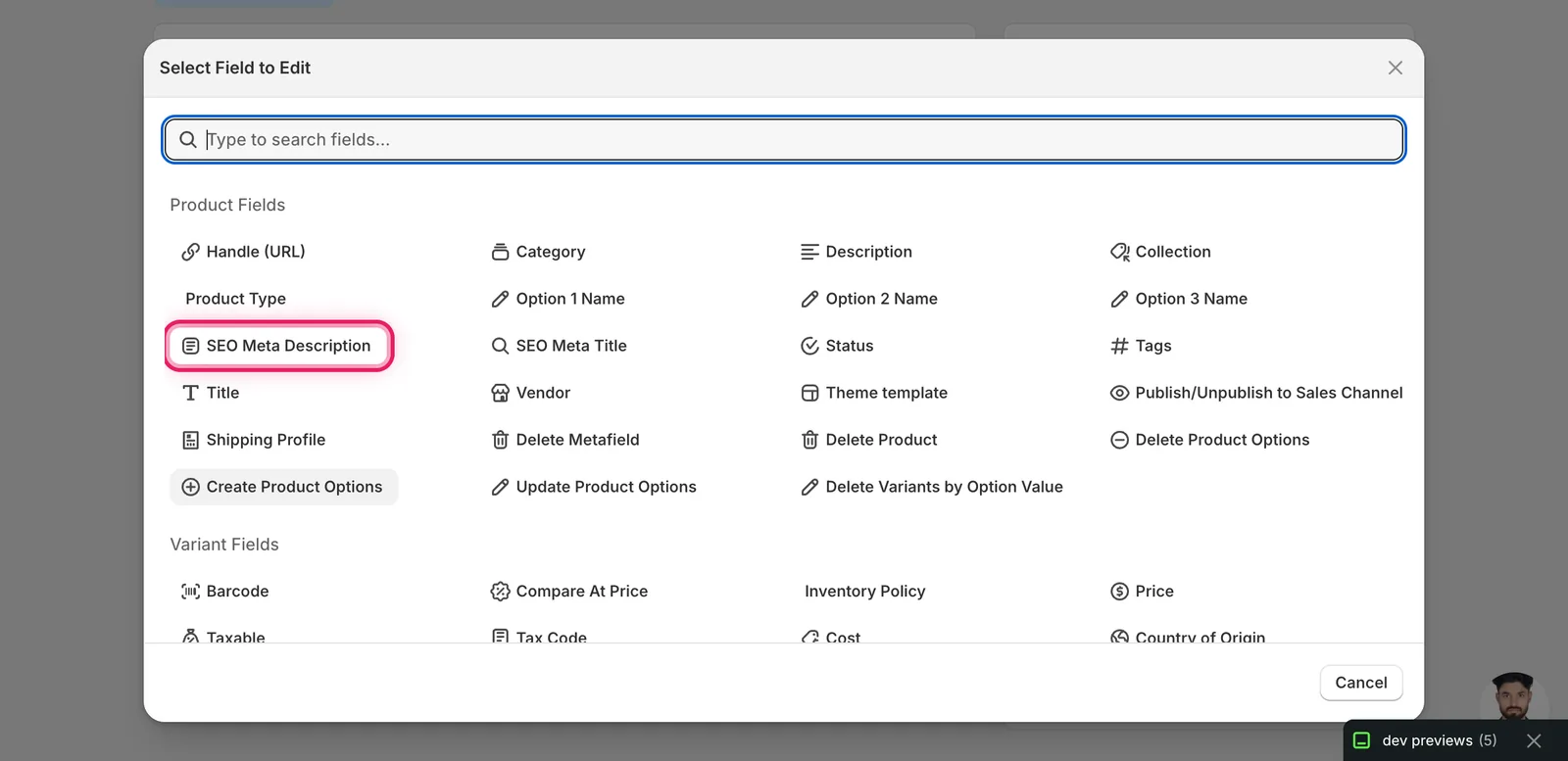Pick the Inventory Policy variant field
This screenshot has width=1568, height=761.
tap(864, 592)
